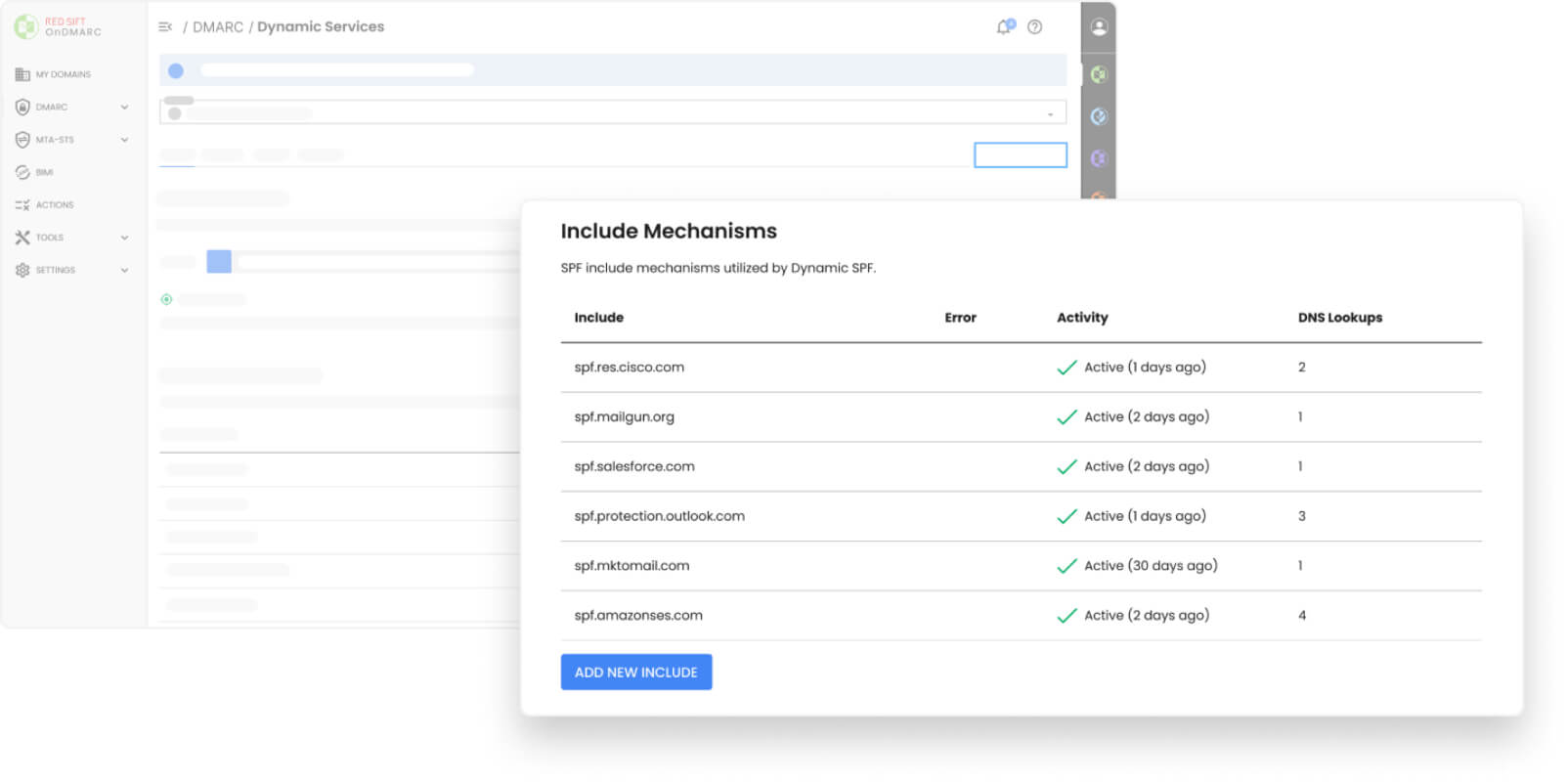Expand the MTA-STS sidebar chevron

(124, 140)
